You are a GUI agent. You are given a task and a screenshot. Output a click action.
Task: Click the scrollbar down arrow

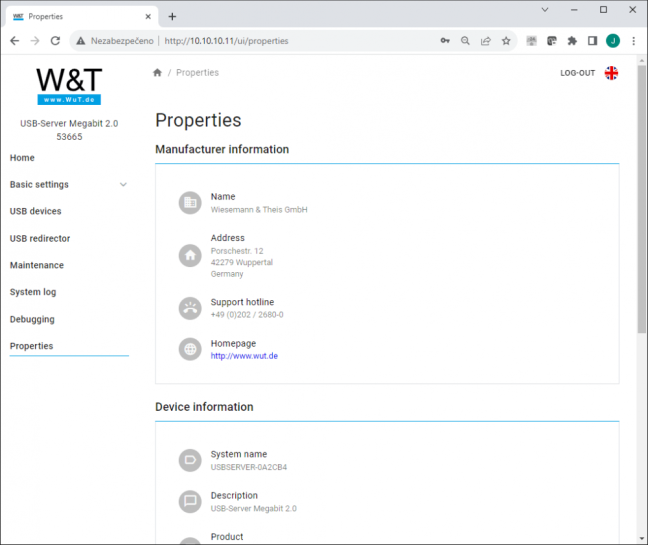point(641,539)
